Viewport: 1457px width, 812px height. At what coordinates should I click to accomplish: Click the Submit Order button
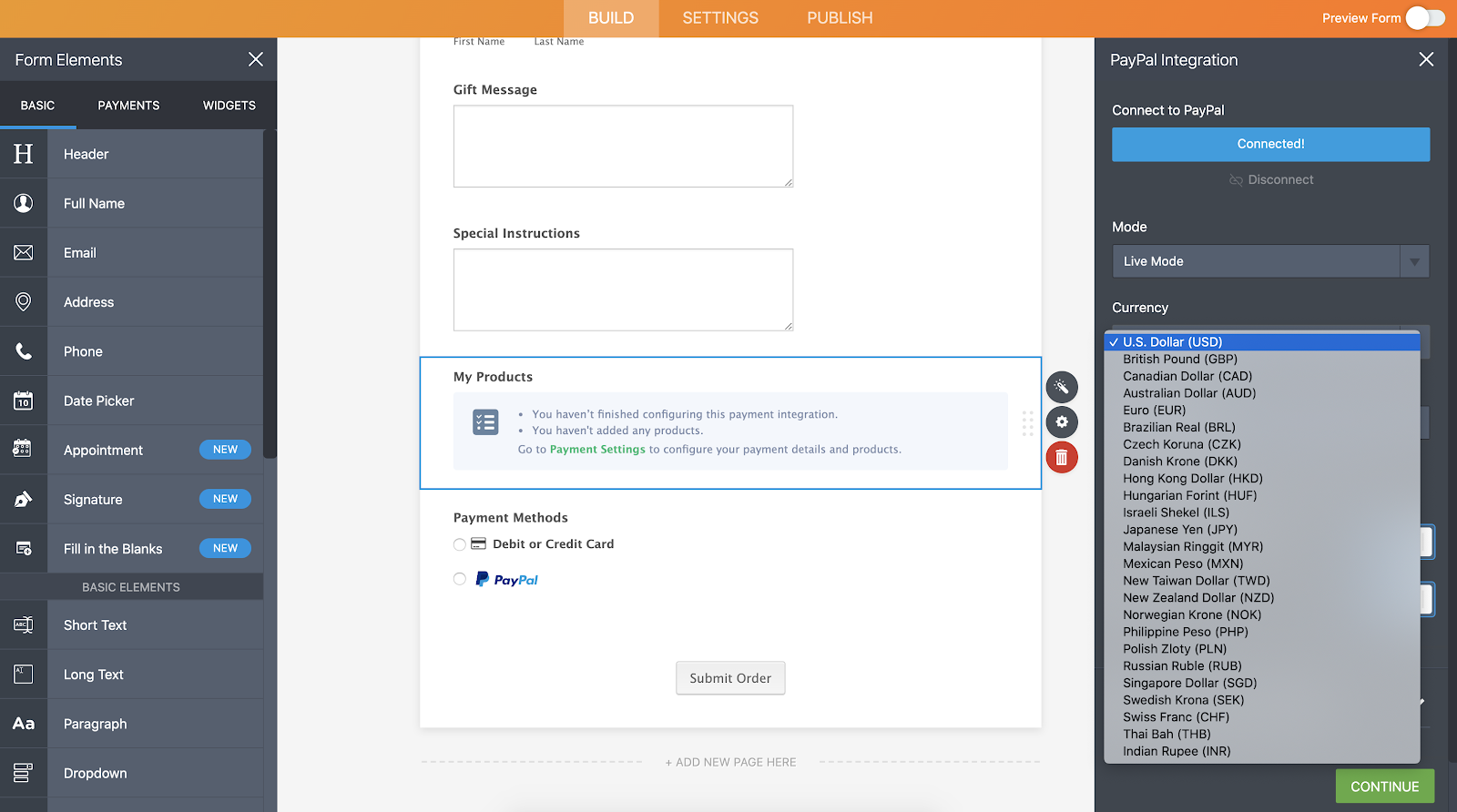pyautogui.click(x=730, y=678)
